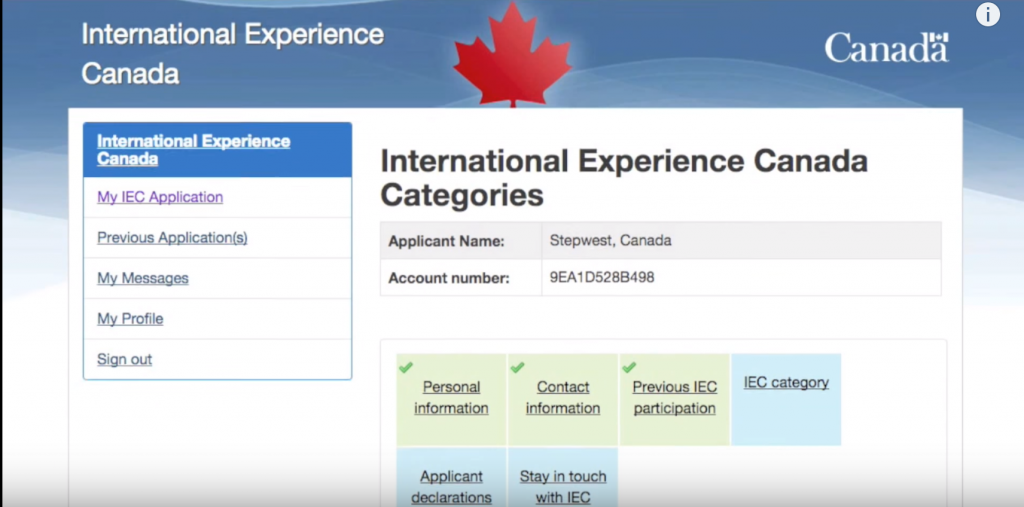Screen dimensions: 1024x507
Task: Click the Canada wordmark logo
Action: (886, 47)
